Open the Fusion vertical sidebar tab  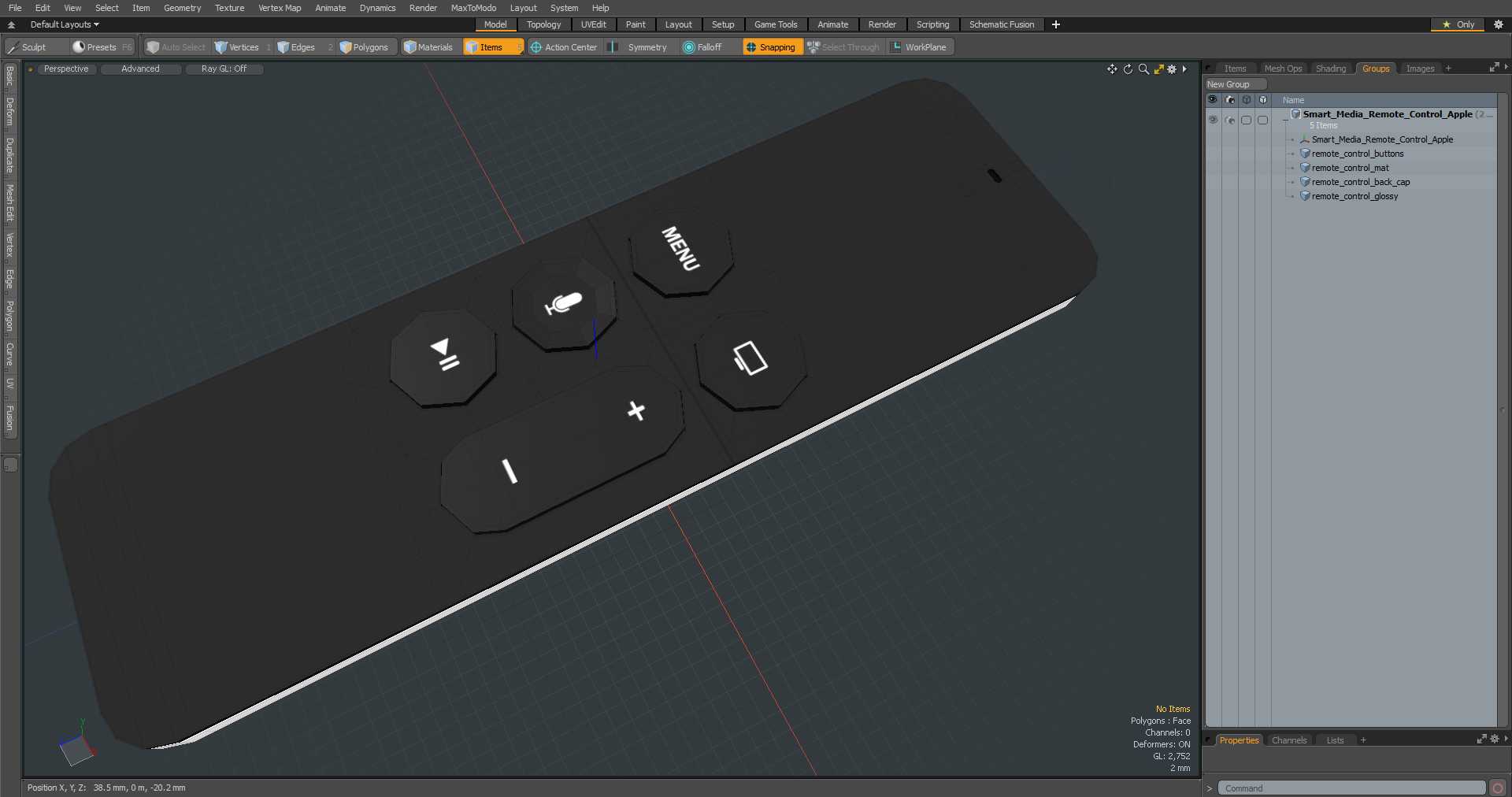(10, 418)
